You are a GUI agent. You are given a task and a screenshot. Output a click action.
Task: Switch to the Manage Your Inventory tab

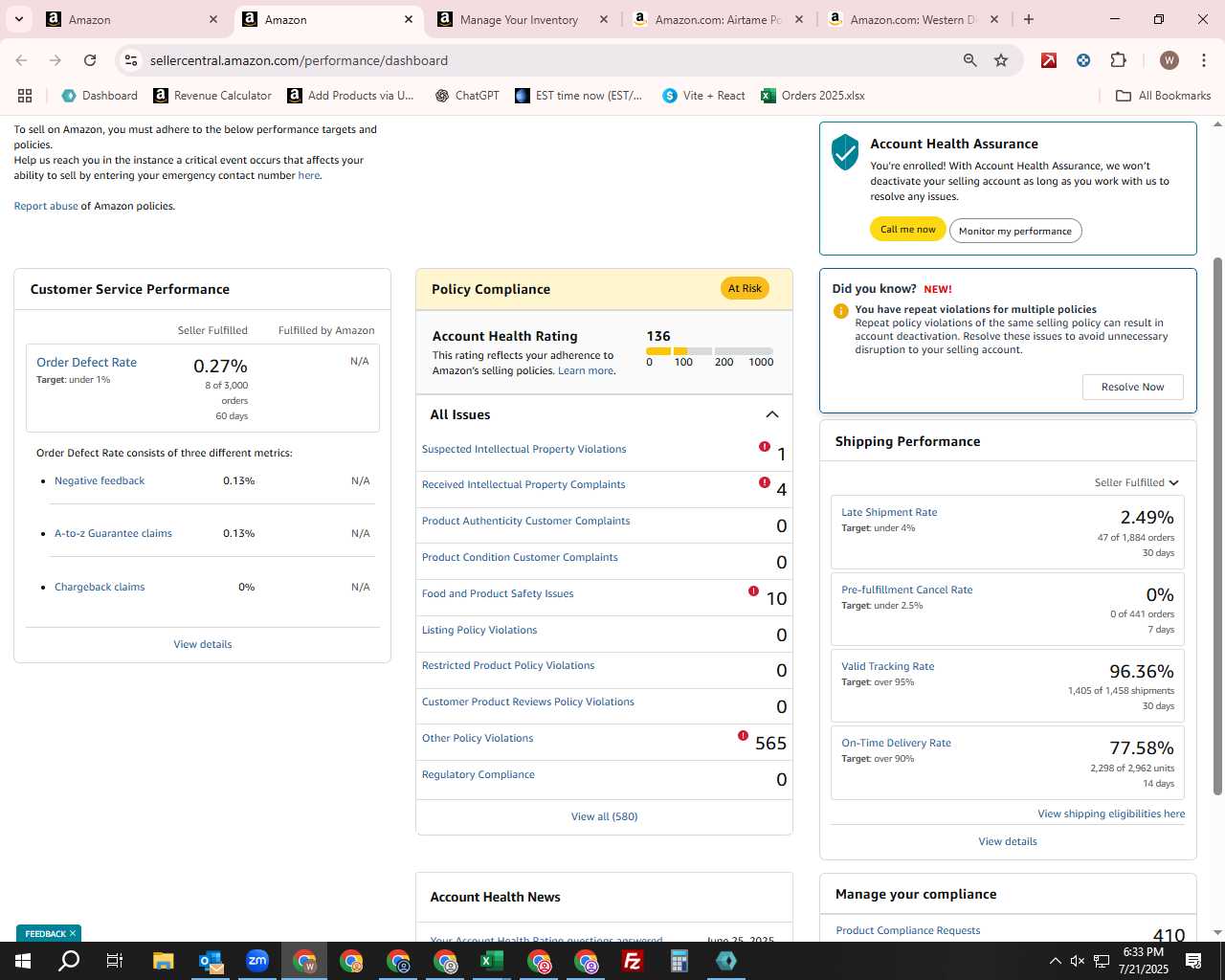coord(521,19)
